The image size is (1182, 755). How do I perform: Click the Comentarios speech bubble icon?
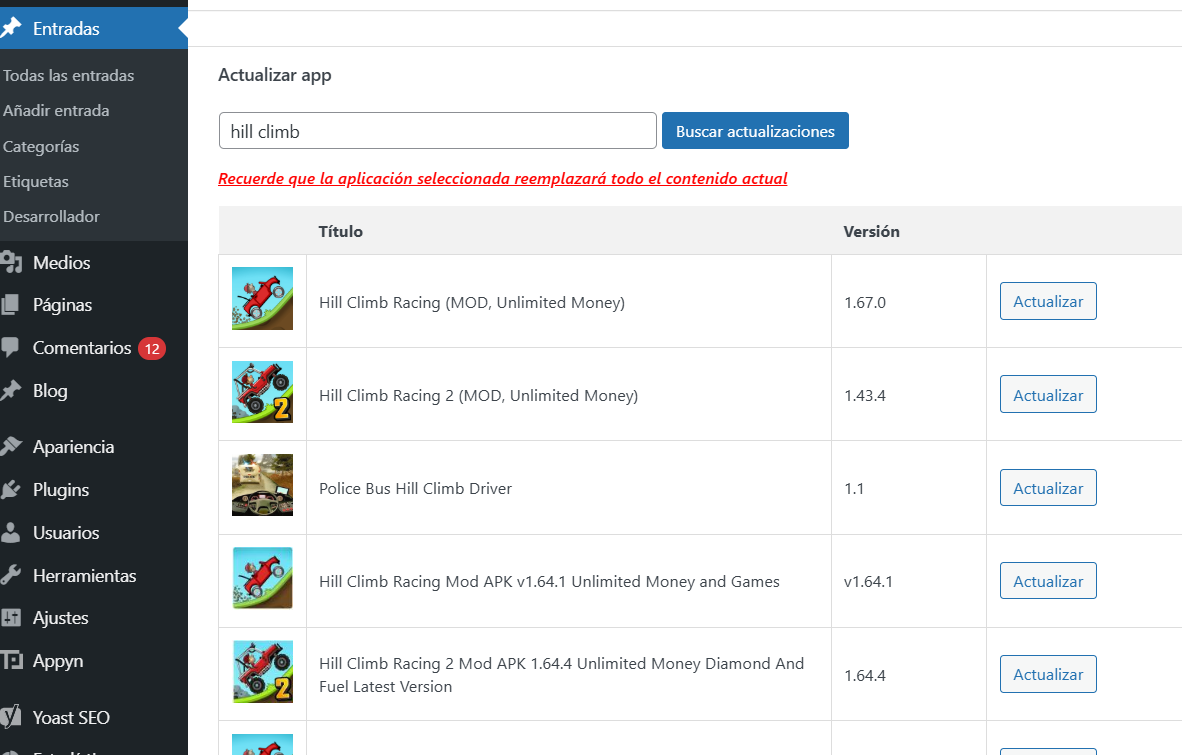pyautogui.click(x=11, y=348)
